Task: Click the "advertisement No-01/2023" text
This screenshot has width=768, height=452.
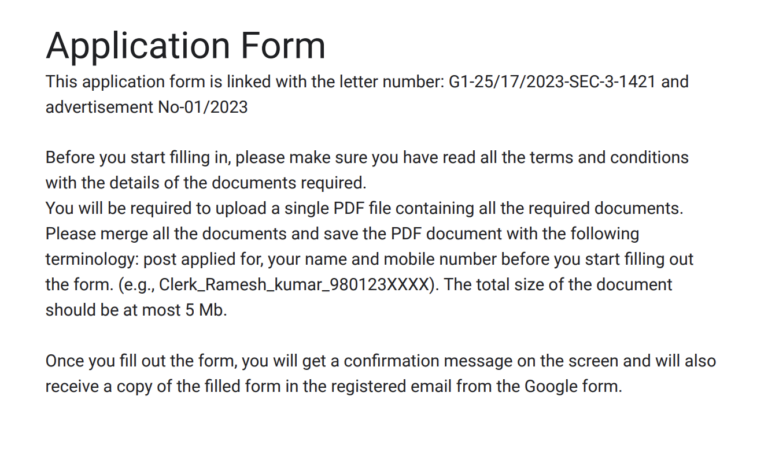Action: [x=146, y=107]
